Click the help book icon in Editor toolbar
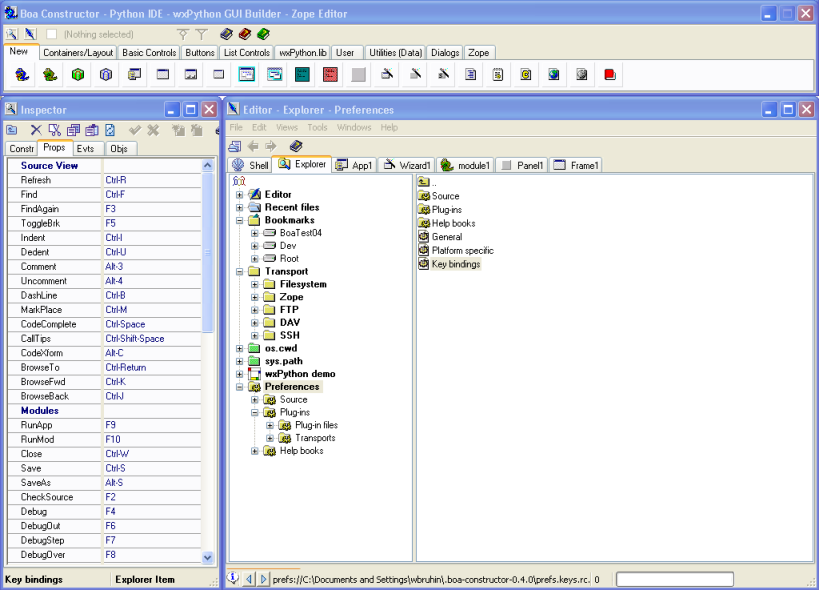This screenshot has width=819, height=590. point(296,146)
